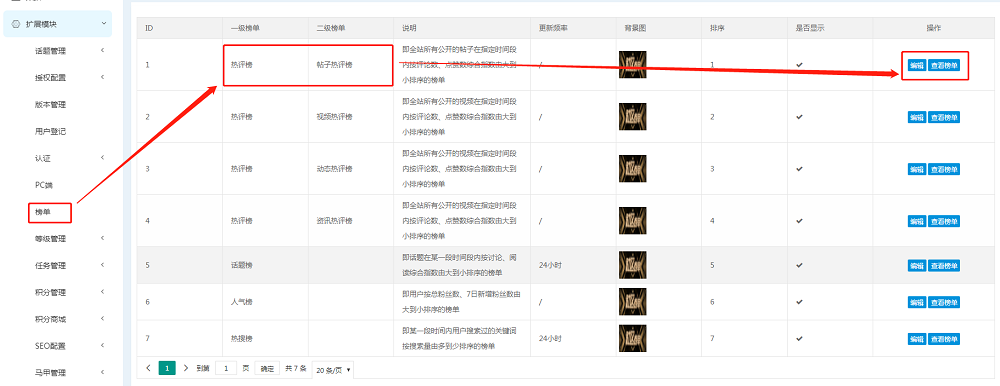Click 查看榜单 for the 热搜榜 row
Screen dimensions: 1000x386
(944, 339)
